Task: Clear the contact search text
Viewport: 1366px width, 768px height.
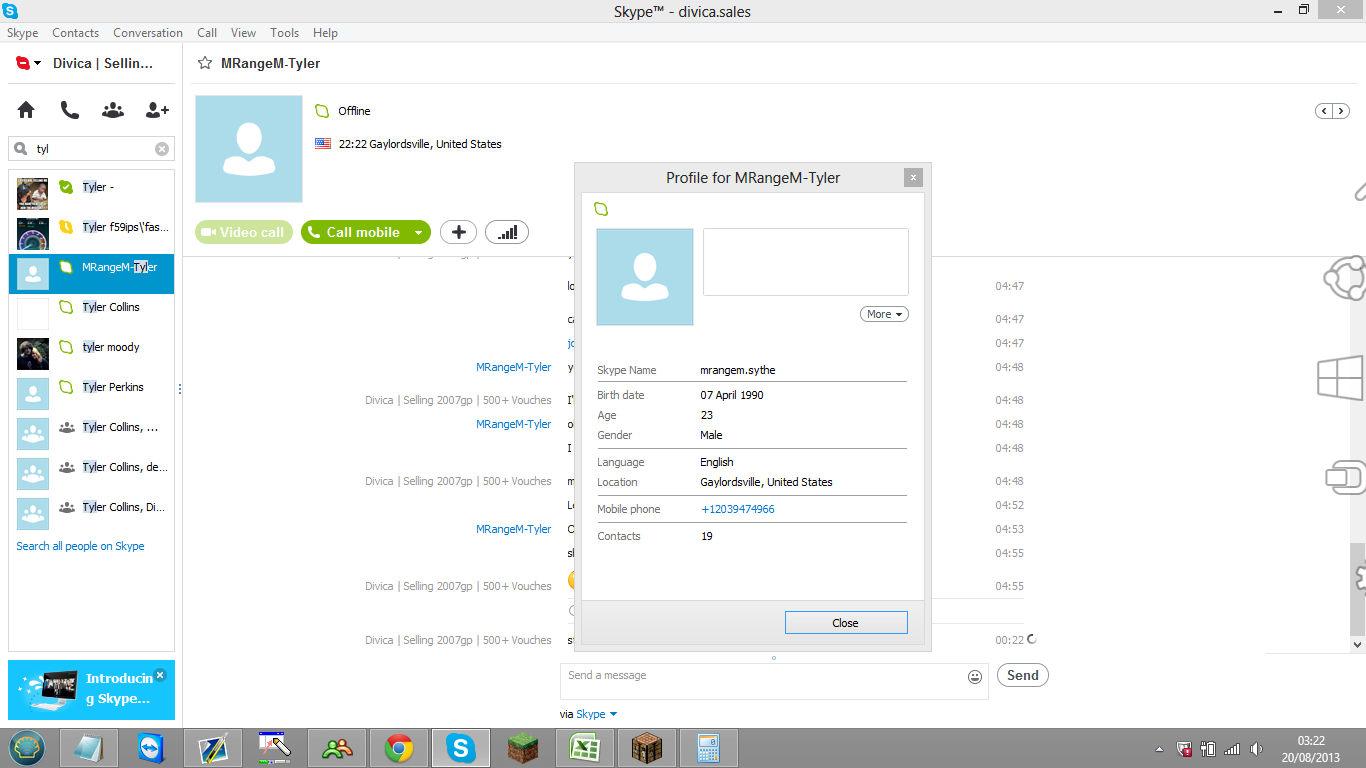Action: point(162,149)
